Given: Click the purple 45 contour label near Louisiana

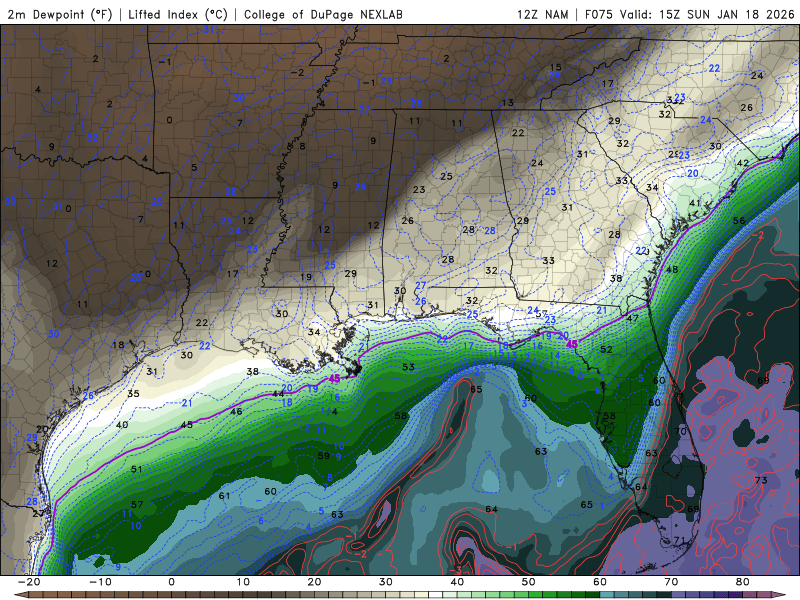Looking at the screenshot, I should pyautogui.click(x=334, y=379).
